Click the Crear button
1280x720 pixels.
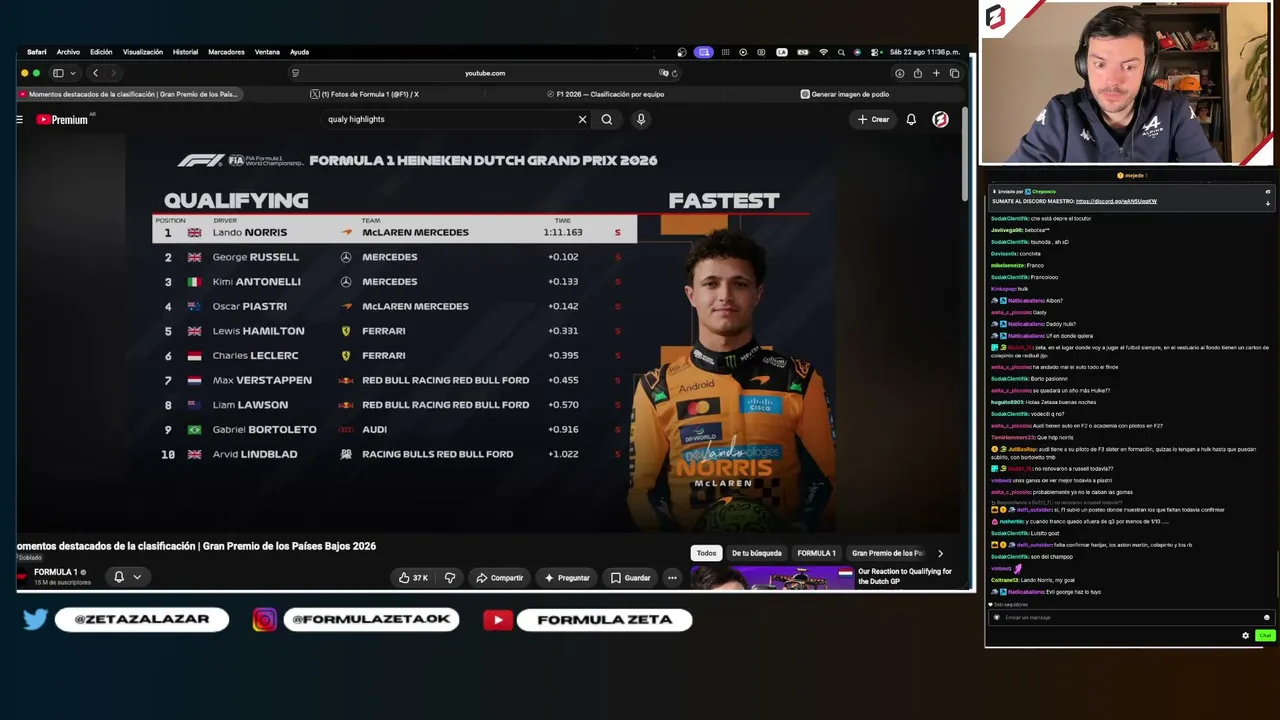coord(873,119)
